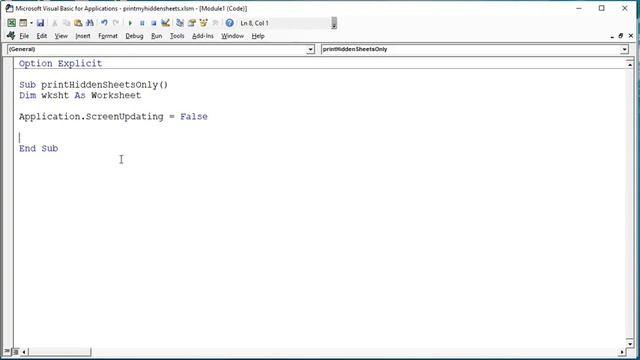This screenshot has width=640, height=360.
Task: Open VBA Help with question mark icon
Action: (229, 23)
